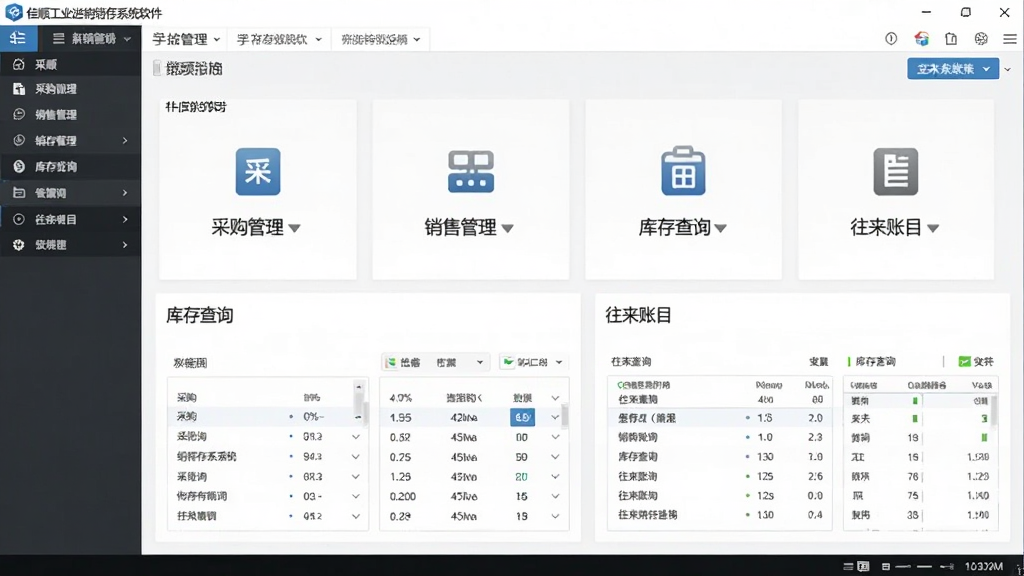Image resolution: width=1024 pixels, height=576 pixels.
Task: Click the text label left of green-bar 库存查询
Action: [x=819, y=361]
